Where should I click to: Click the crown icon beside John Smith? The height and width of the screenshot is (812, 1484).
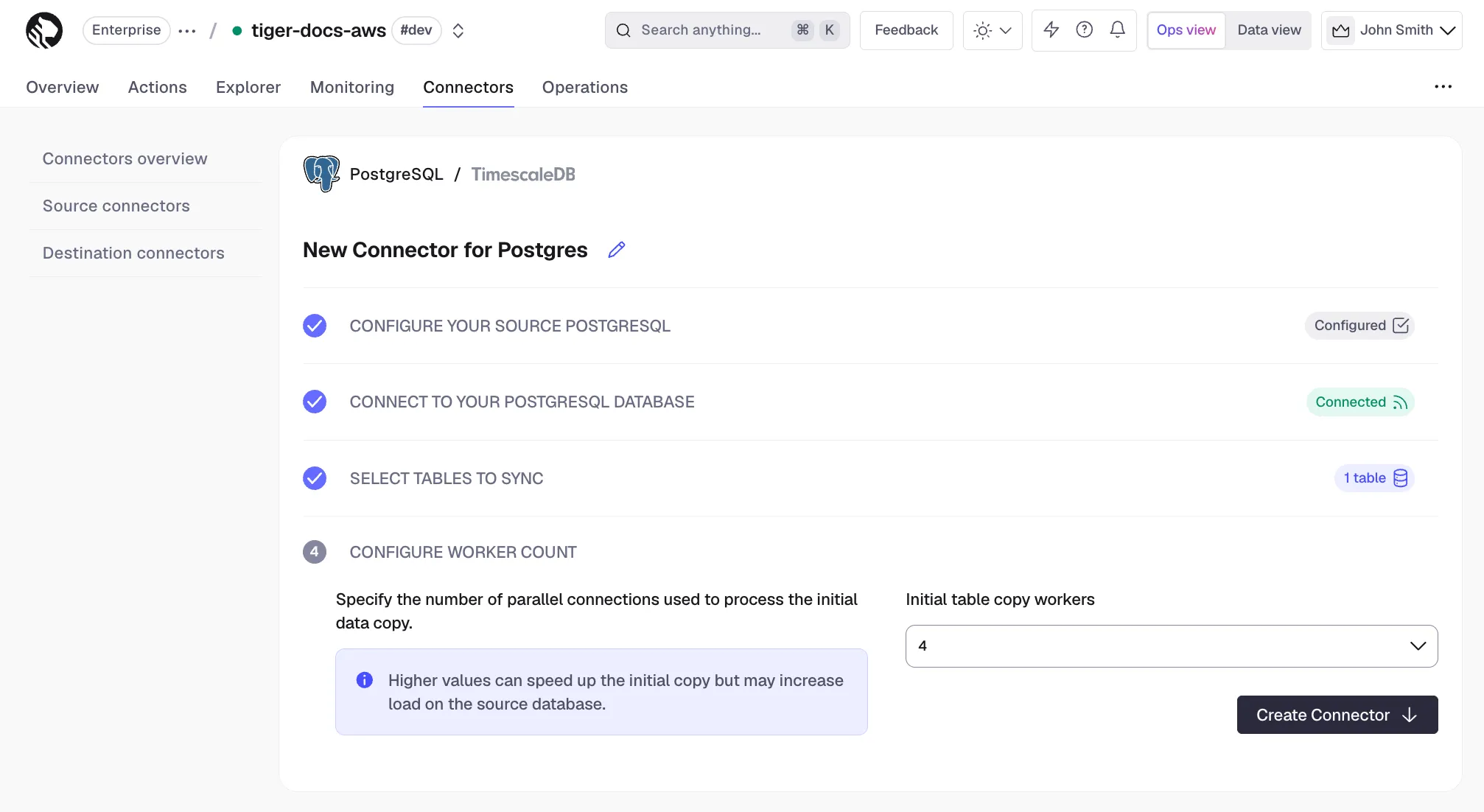pyautogui.click(x=1341, y=30)
